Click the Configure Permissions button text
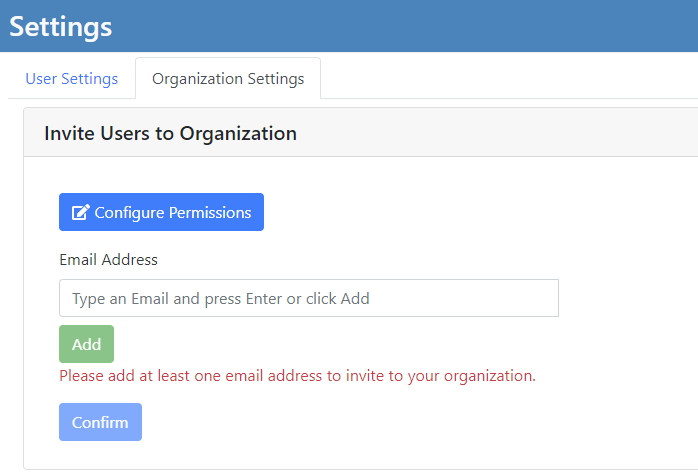Image resolution: width=698 pixels, height=476 pixels. coord(172,212)
